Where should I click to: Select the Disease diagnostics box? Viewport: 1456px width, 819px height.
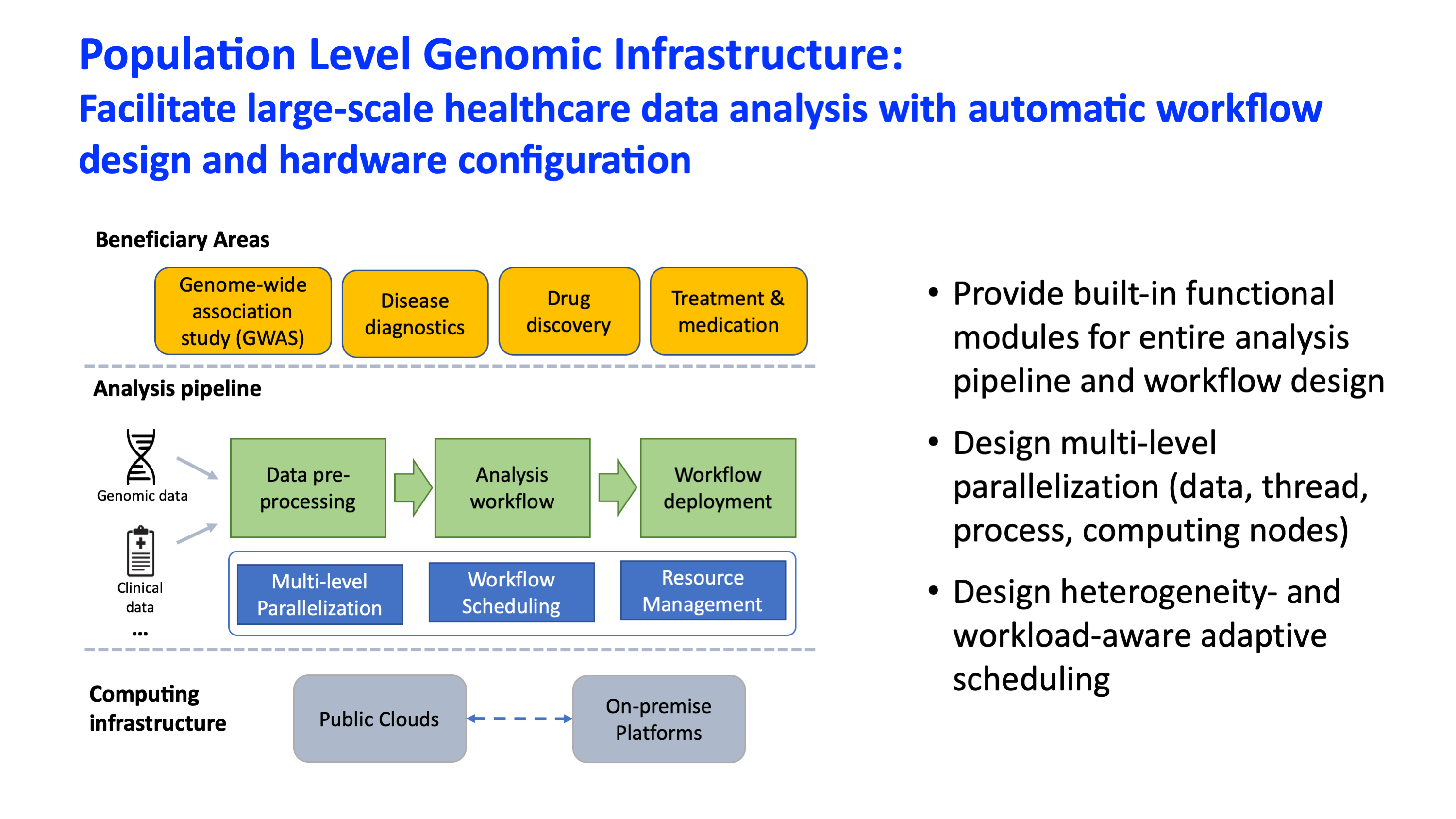click(415, 314)
